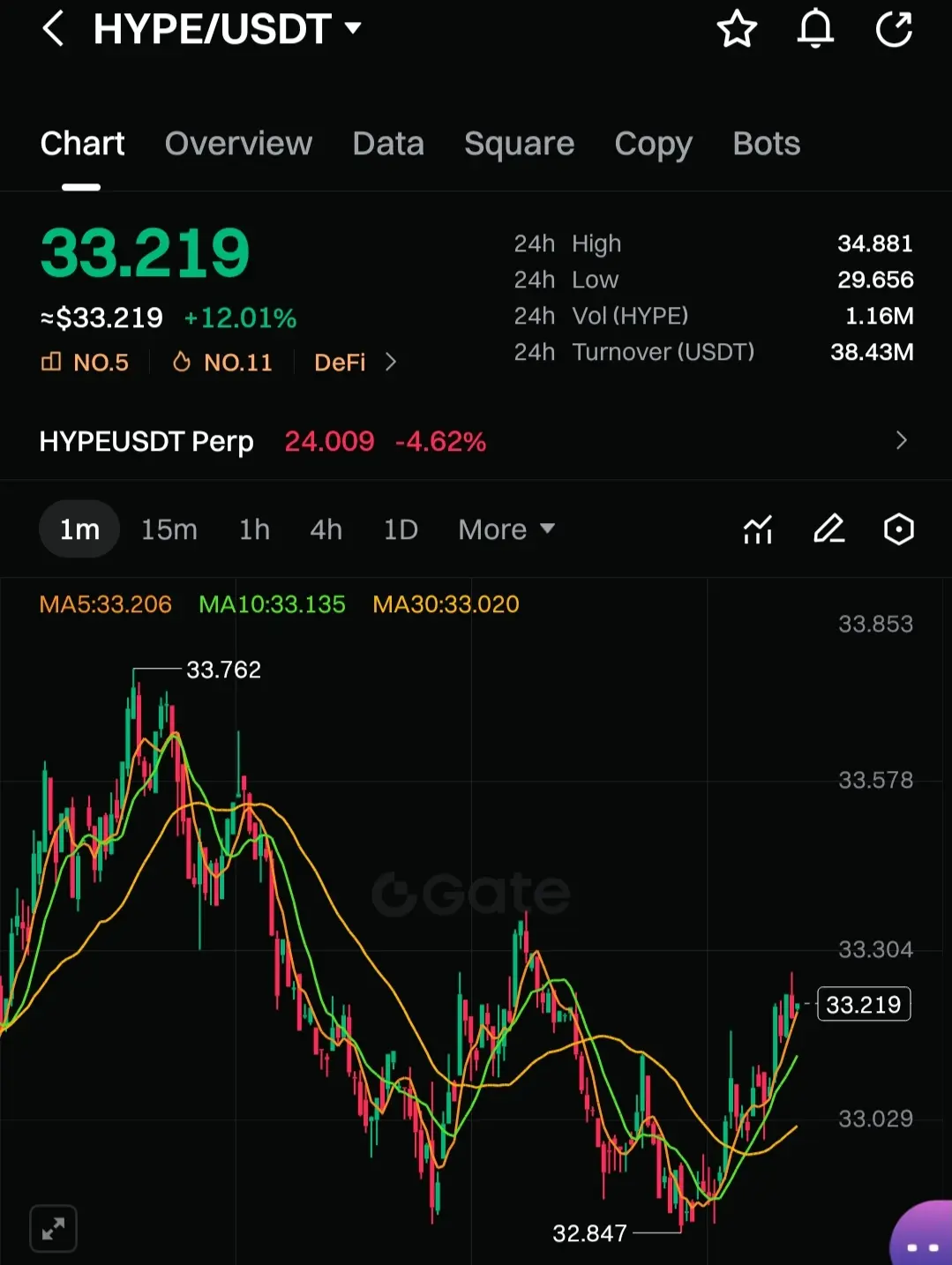Screen dimensions: 952x1265
Task: Tap the 33.853 price axis label
Action: click(x=875, y=624)
